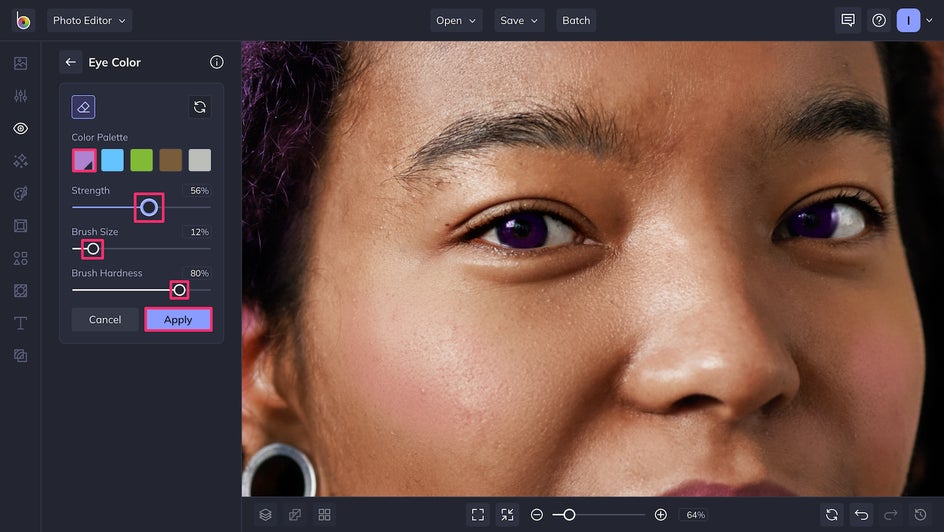
Task: Open the Edit sliders tool in sidebar
Action: [x=20, y=96]
